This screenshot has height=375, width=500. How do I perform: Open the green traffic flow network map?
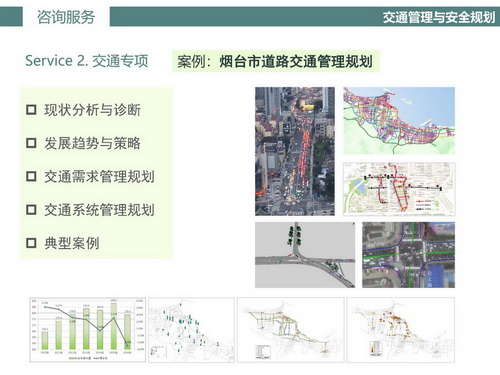(x=290, y=330)
